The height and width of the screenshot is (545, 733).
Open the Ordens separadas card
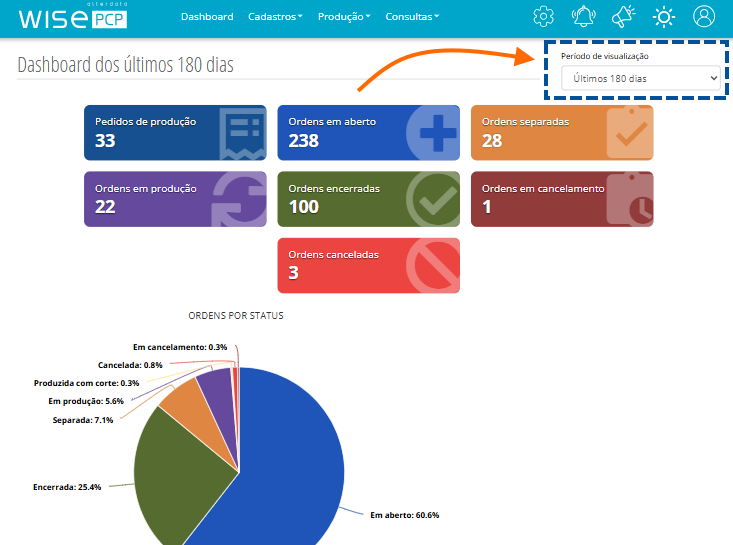562,133
